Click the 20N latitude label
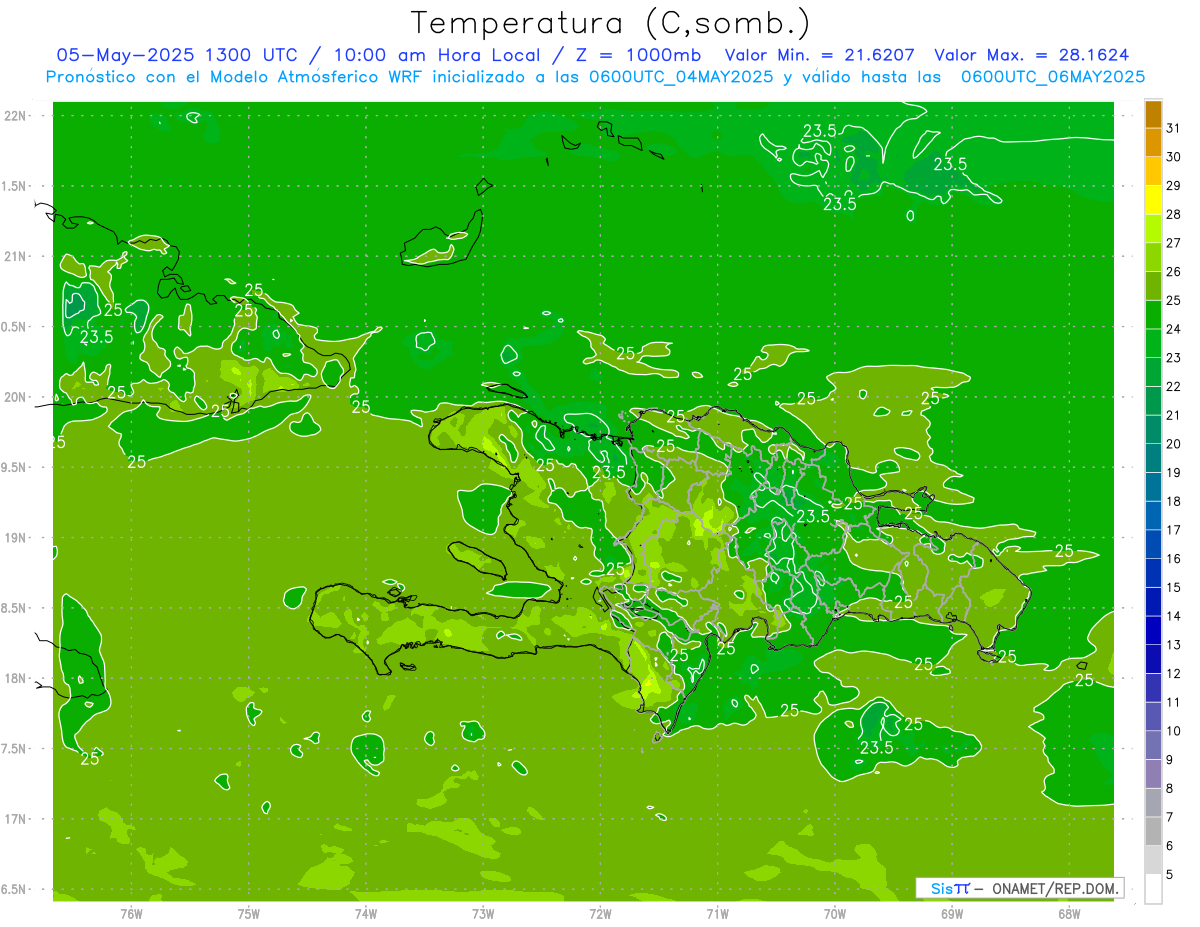 (x=15, y=397)
